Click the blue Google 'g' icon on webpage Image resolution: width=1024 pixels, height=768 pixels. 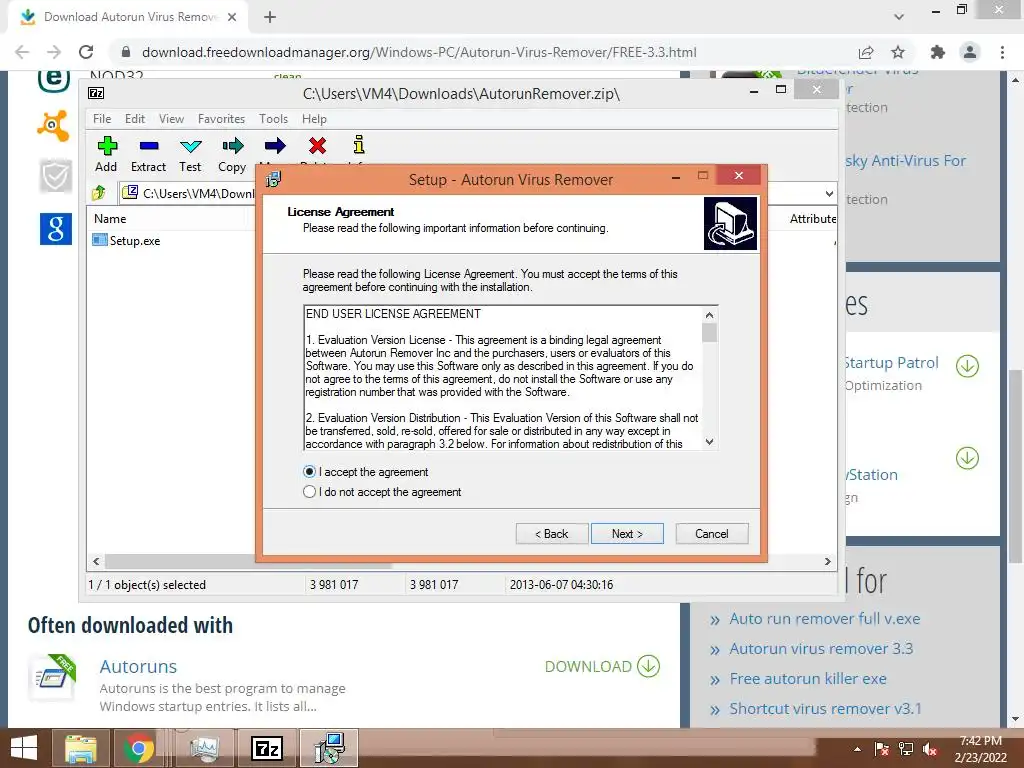[56, 229]
